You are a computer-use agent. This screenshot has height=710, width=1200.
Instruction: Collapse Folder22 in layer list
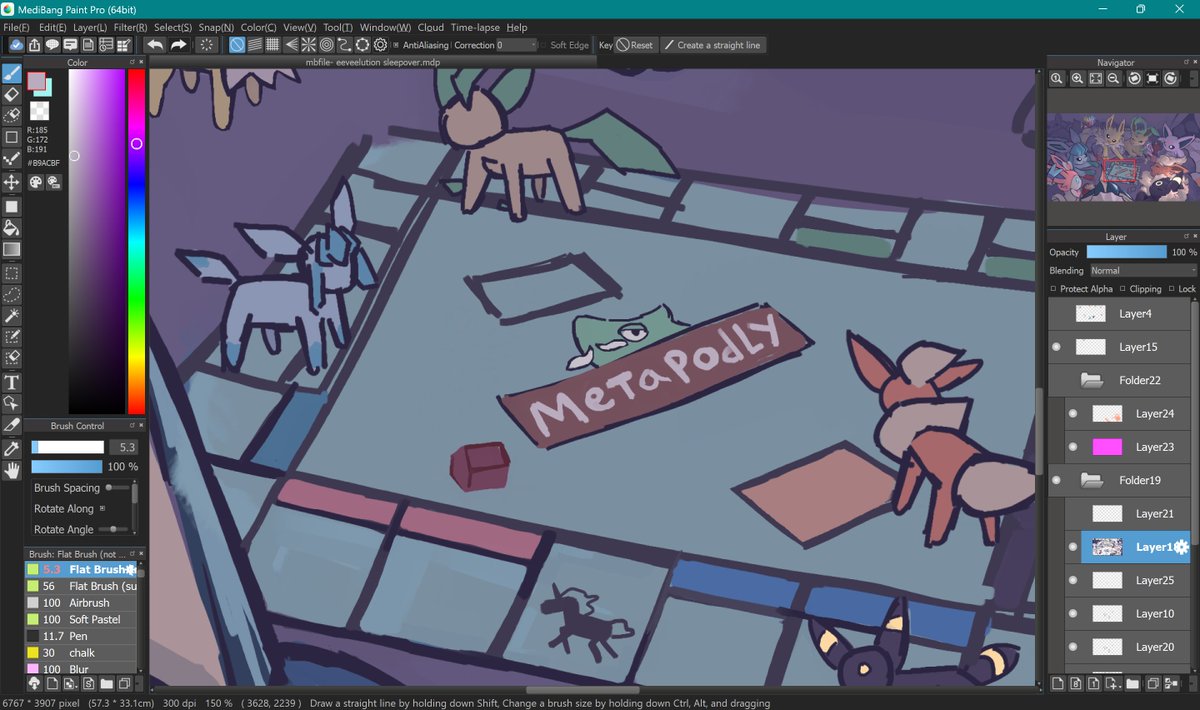click(1092, 380)
